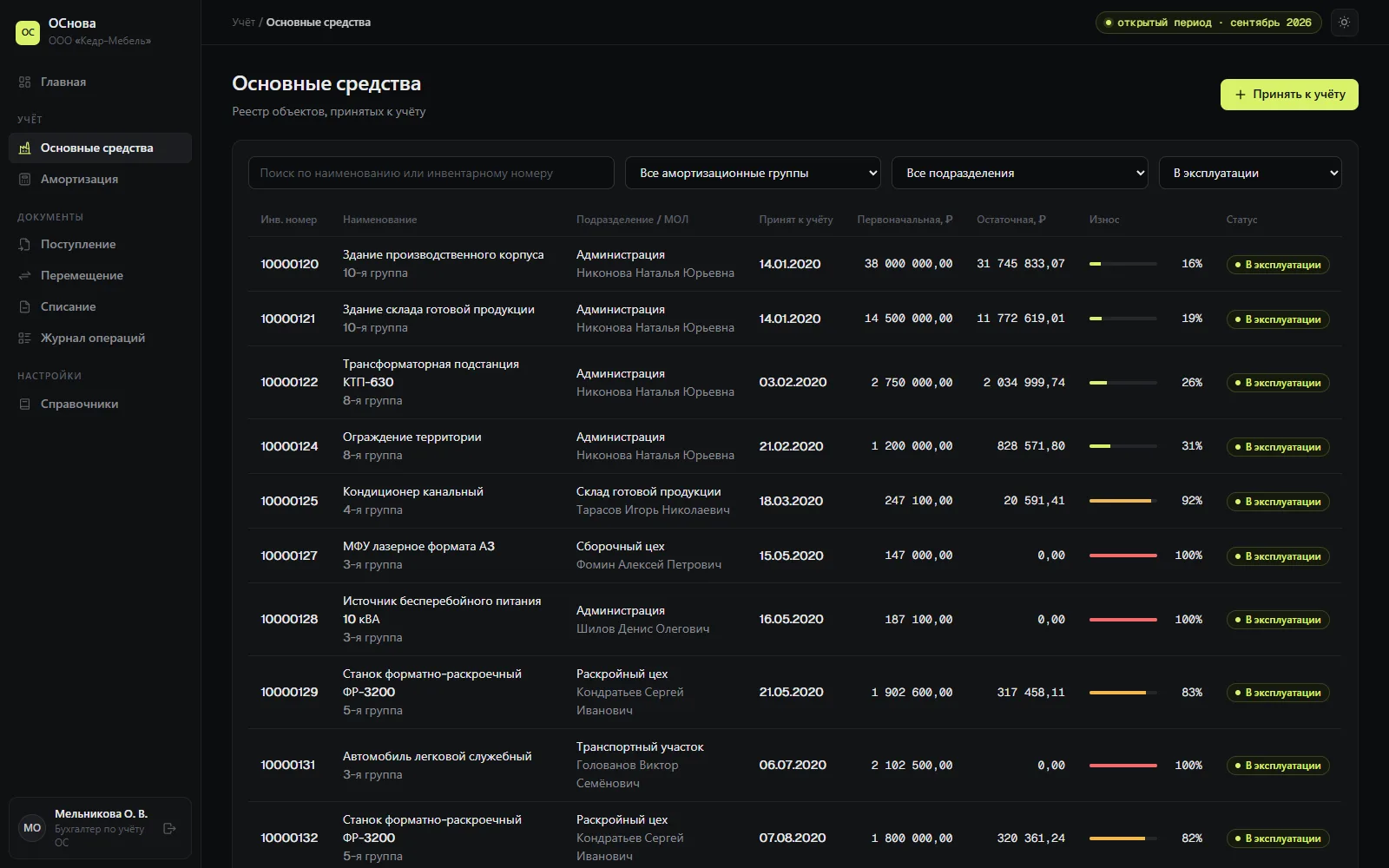The image size is (1389, 868).
Task: Toggle the light theme sun icon
Action: point(1344,23)
